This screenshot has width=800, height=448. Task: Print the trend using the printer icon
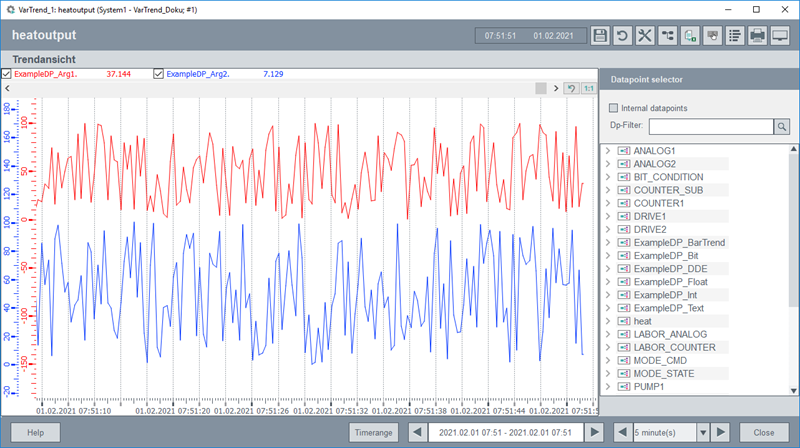pos(758,36)
